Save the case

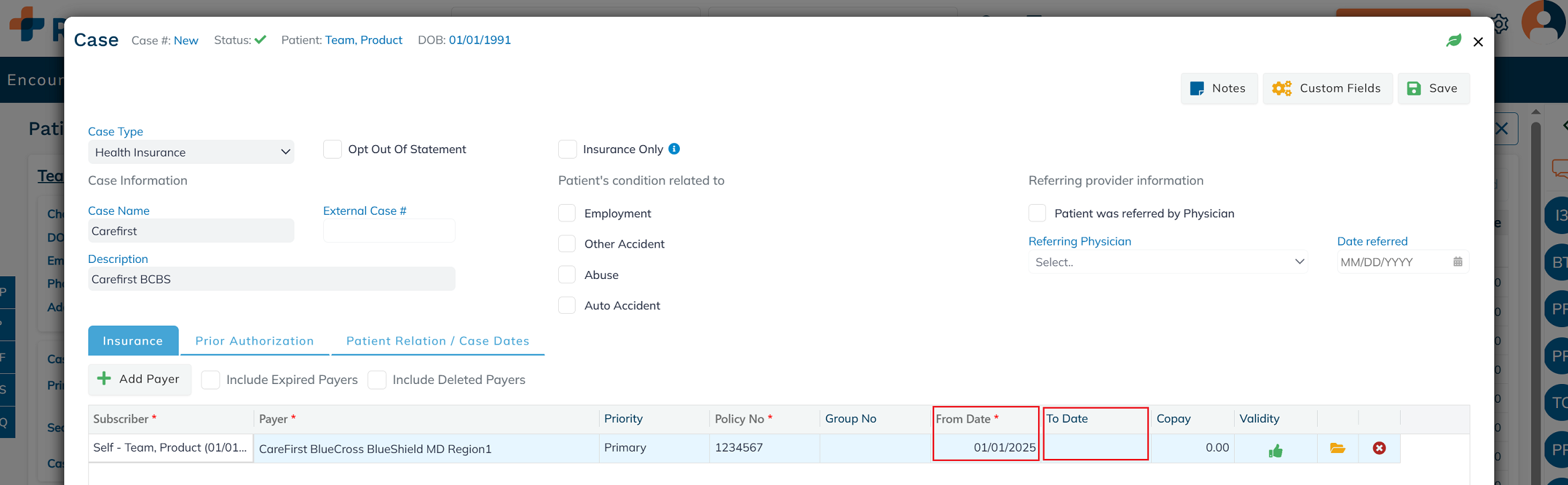[x=1433, y=88]
